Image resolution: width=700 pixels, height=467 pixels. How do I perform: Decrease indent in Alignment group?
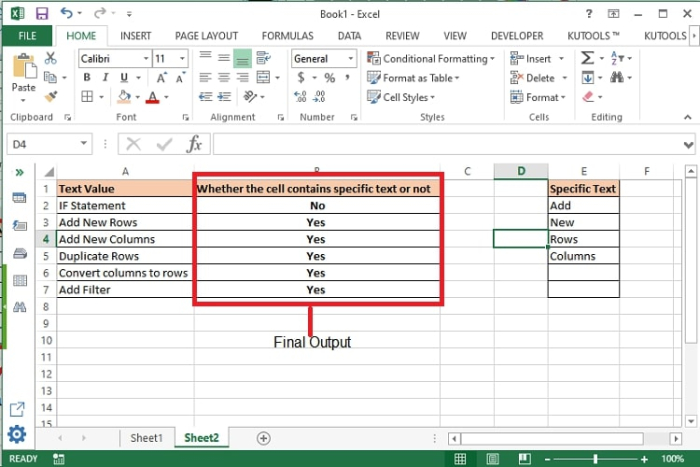point(205,96)
